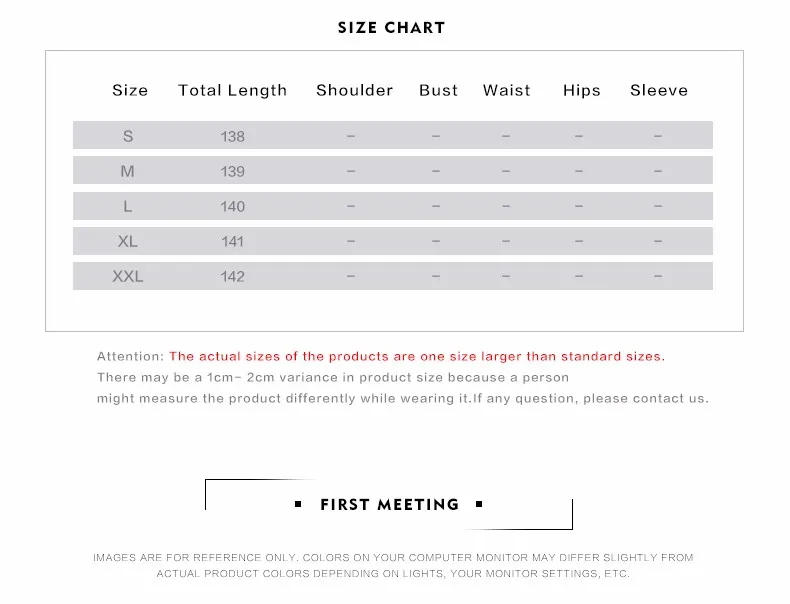The height and width of the screenshot is (604, 790).
Task: Select the L size row label
Action: click(127, 206)
